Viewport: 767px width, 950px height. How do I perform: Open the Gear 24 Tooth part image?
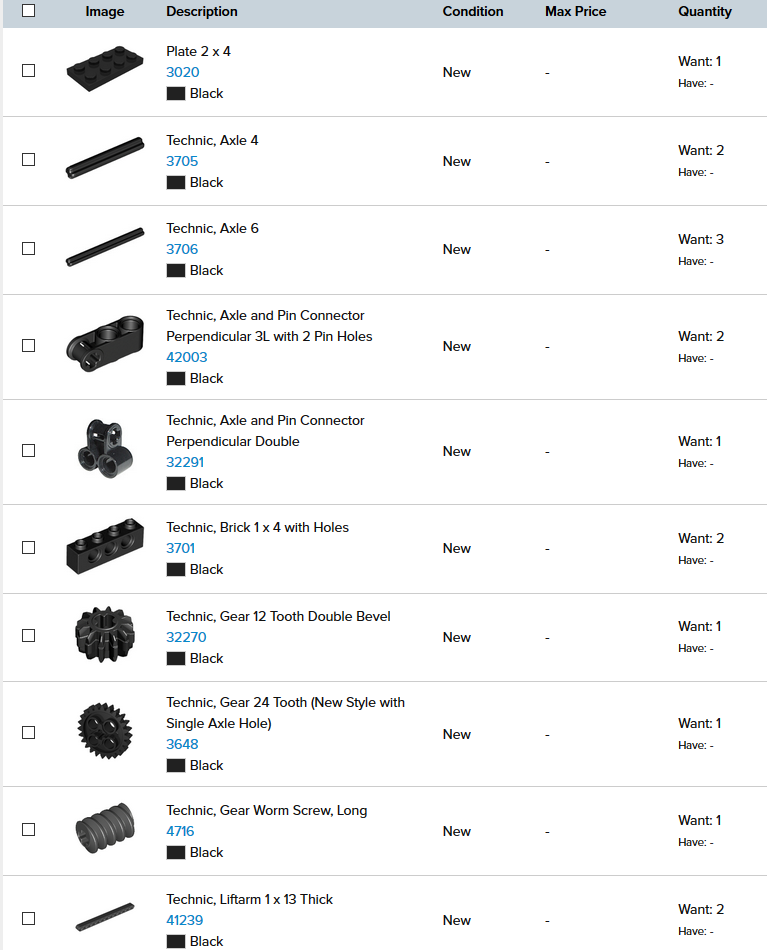pyautogui.click(x=105, y=731)
